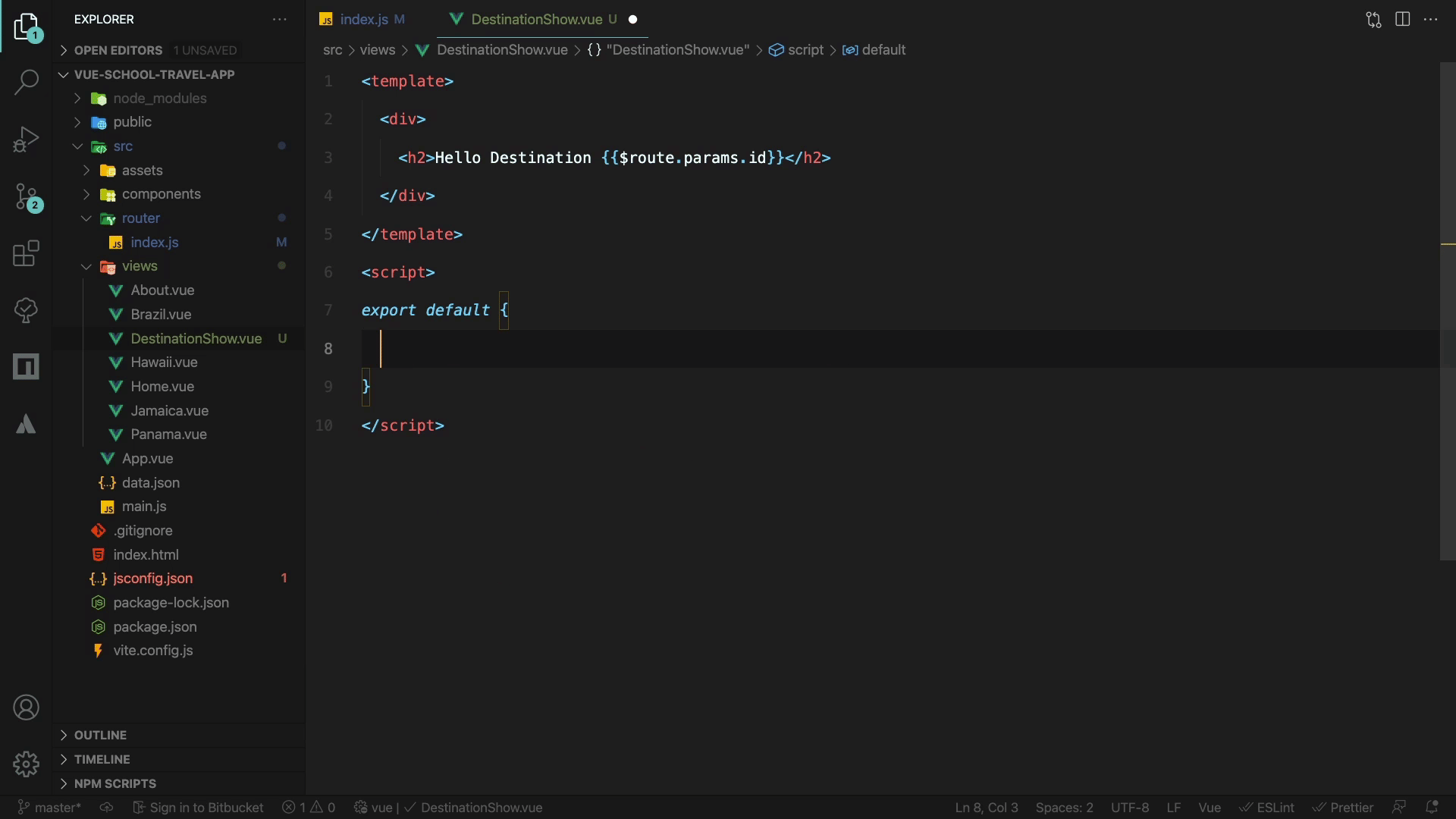Expand the node_modules folder
The width and height of the screenshot is (1456, 819).
coord(159,99)
